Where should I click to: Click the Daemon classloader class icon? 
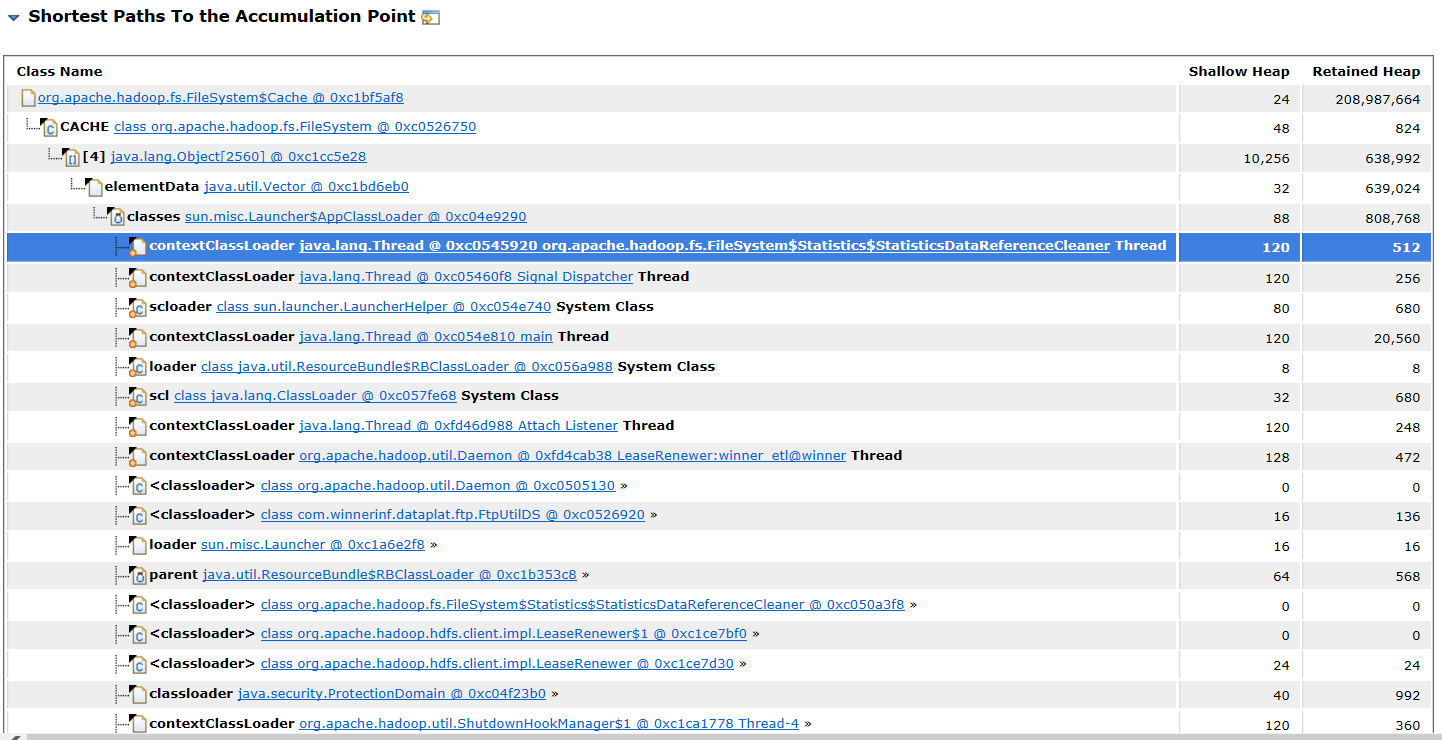(x=139, y=486)
